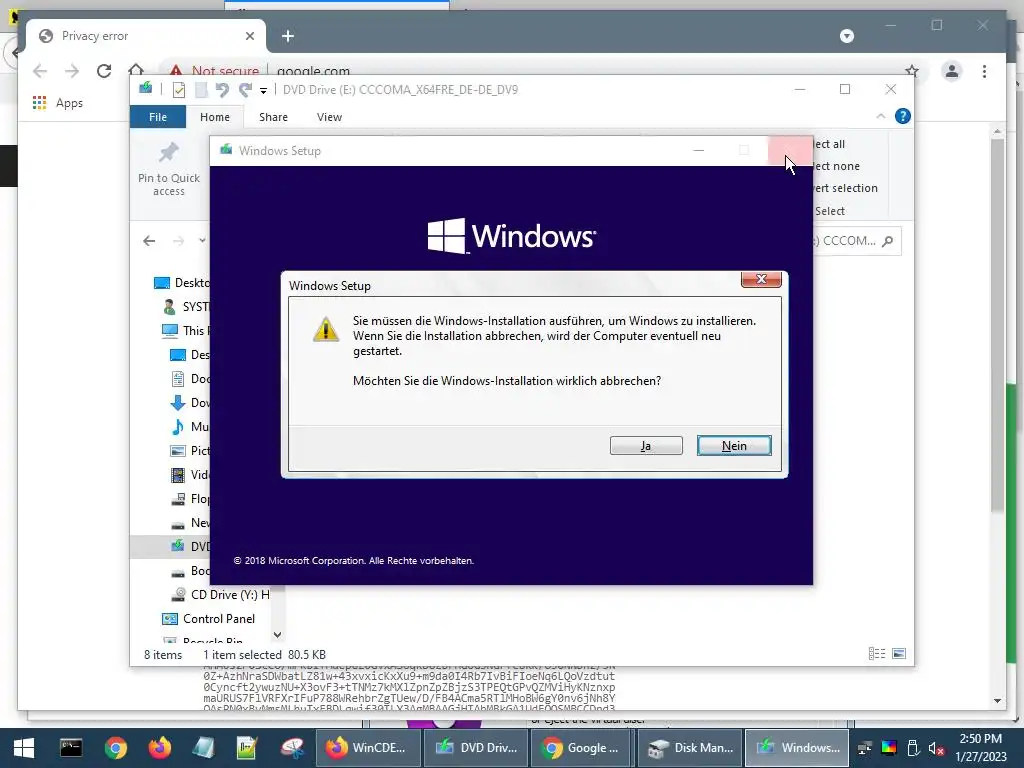This screenshot has height=768, width=1024.
Task: Open recent locations dropdown in Explorer
Action: 202,241
